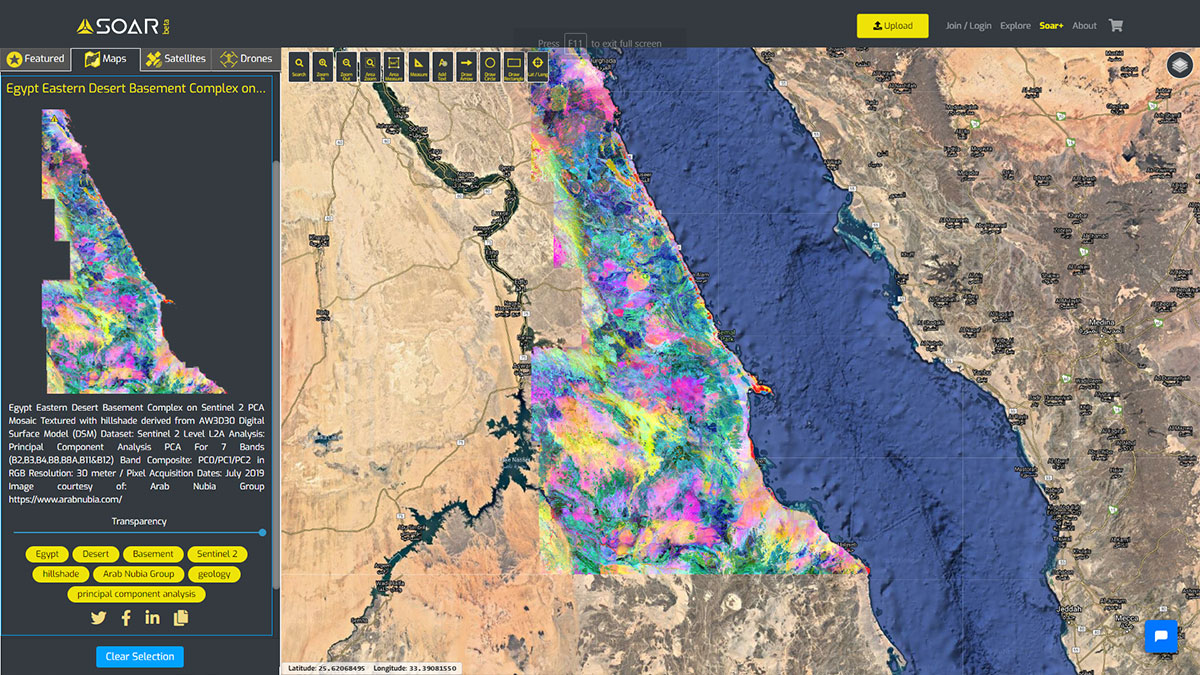The height and width of the screenshot is (675, 1200).
Task: Copy the map link icon
Action: coord(180,618)
